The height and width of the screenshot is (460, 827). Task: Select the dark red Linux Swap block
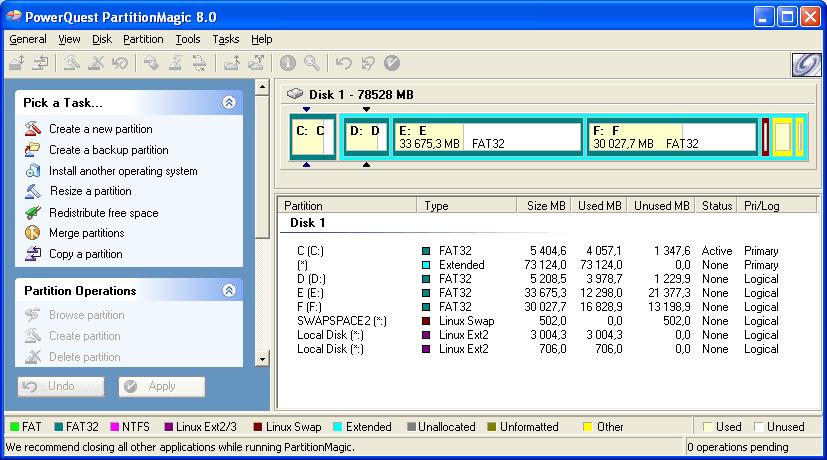[765, 137]
